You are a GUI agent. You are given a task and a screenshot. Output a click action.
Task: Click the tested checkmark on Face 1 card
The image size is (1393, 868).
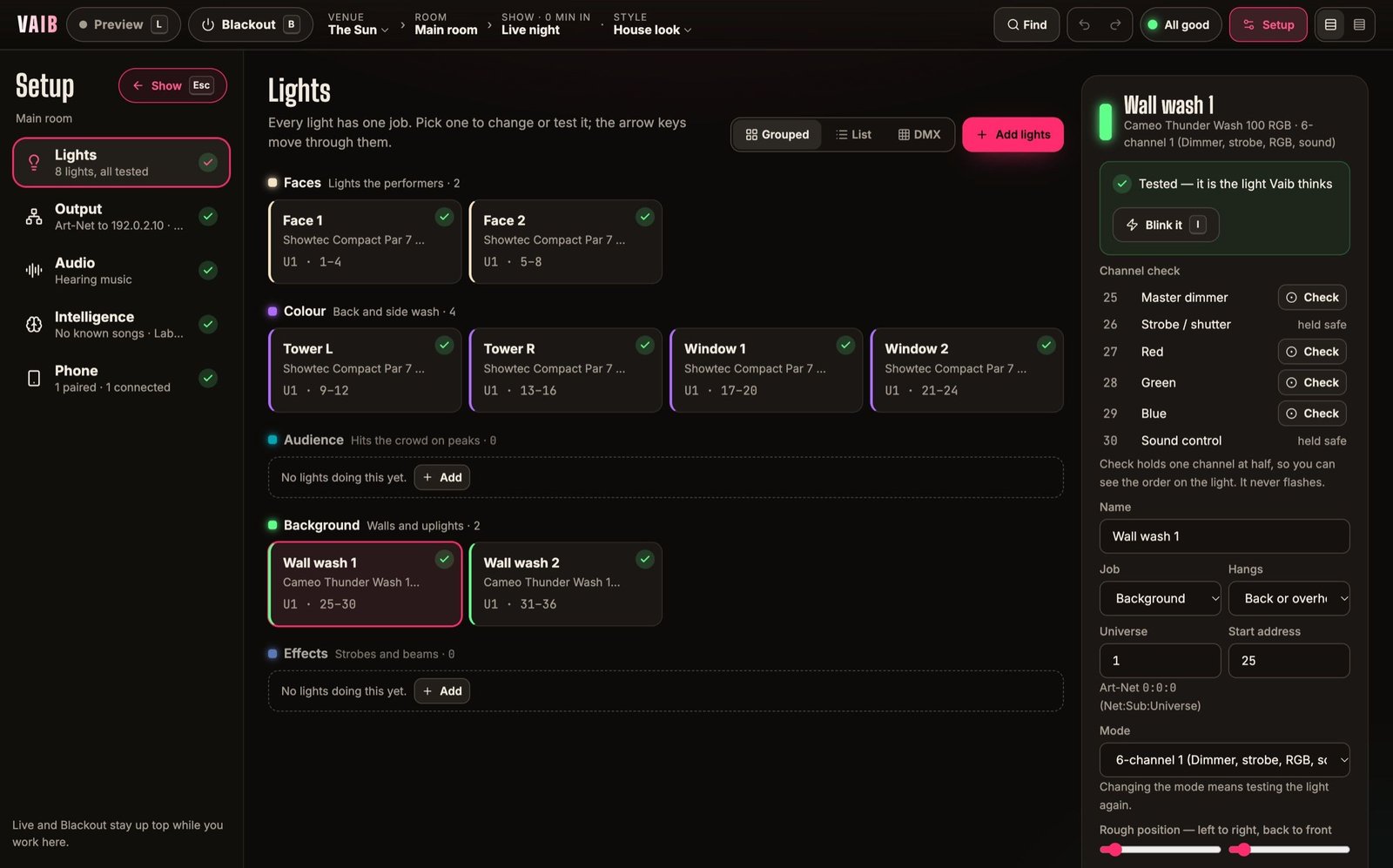[x=444, y=217]
